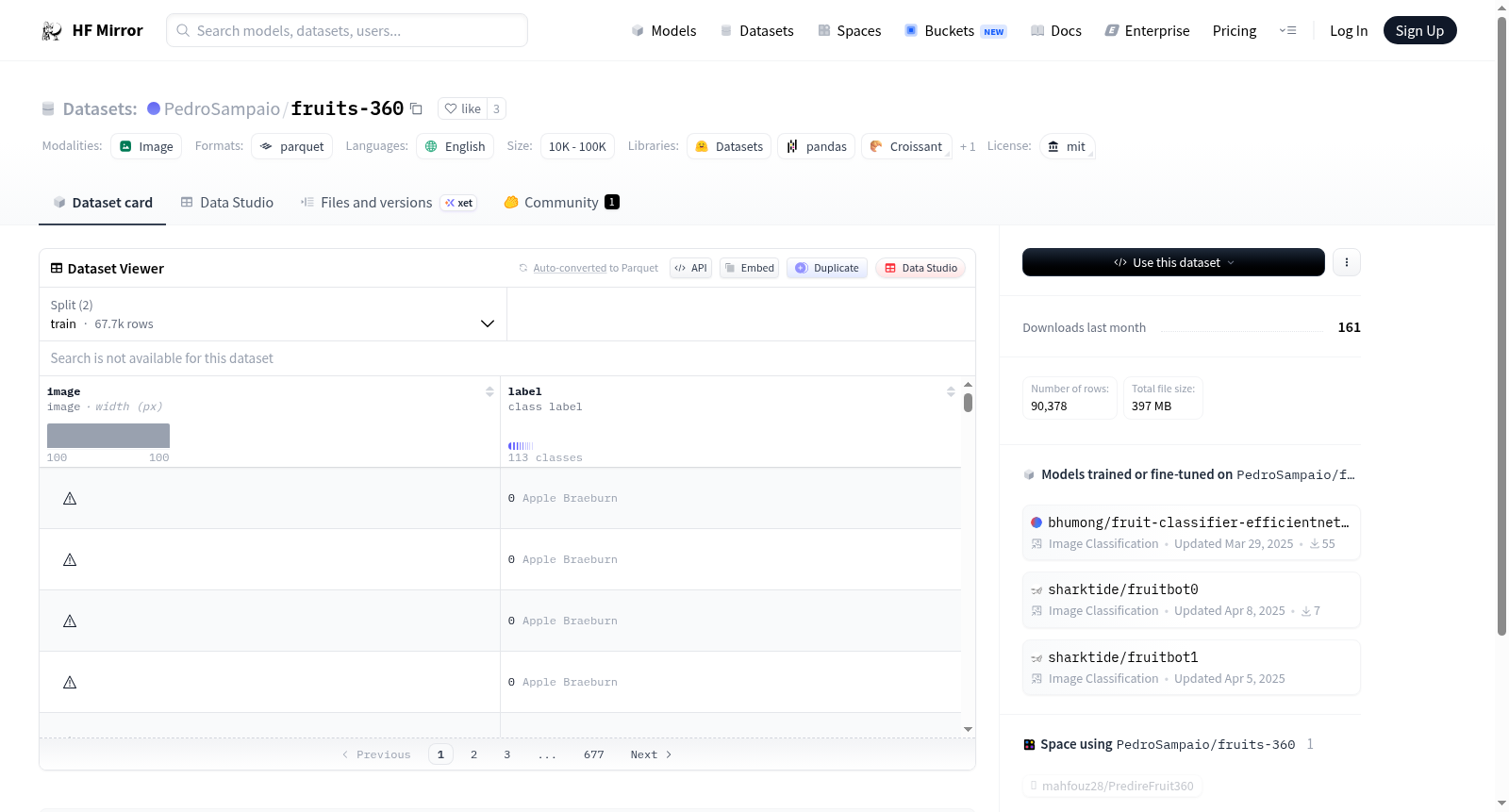Click warning icon in fourth Apple Braeburn row
The width and height of the screenshot is (1509, 812).
(x=70, y=682)
